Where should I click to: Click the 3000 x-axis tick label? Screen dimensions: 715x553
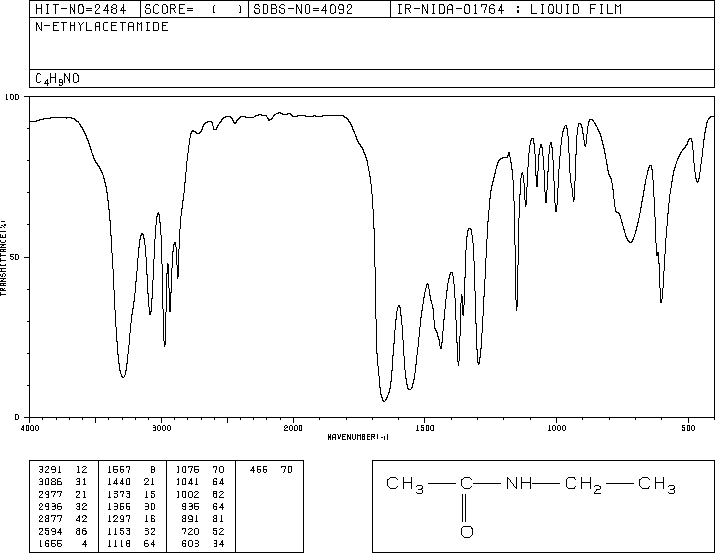[161, 428]
